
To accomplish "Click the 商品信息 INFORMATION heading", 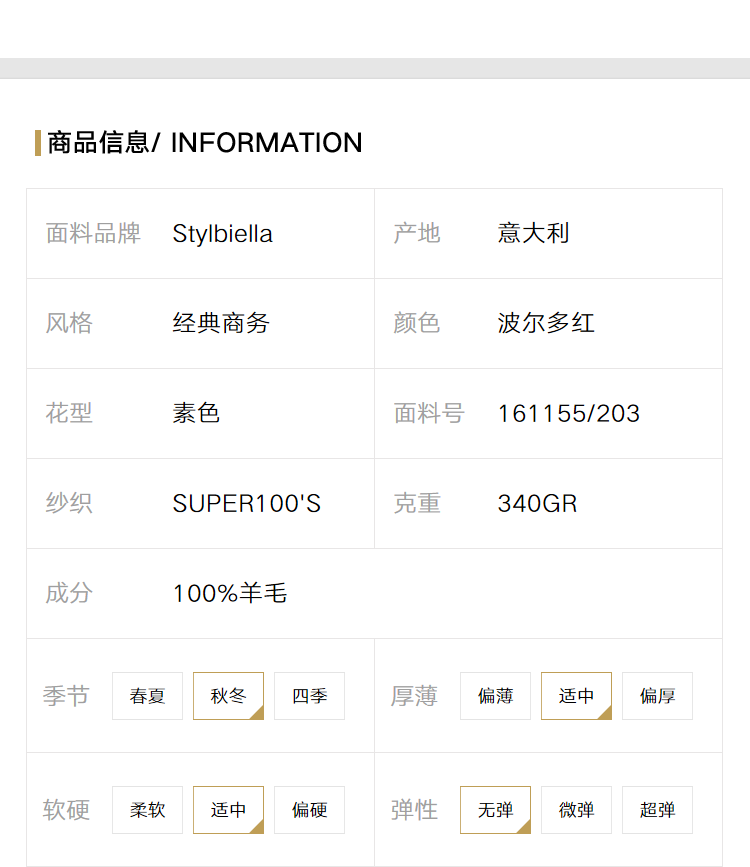I will 205,143.
